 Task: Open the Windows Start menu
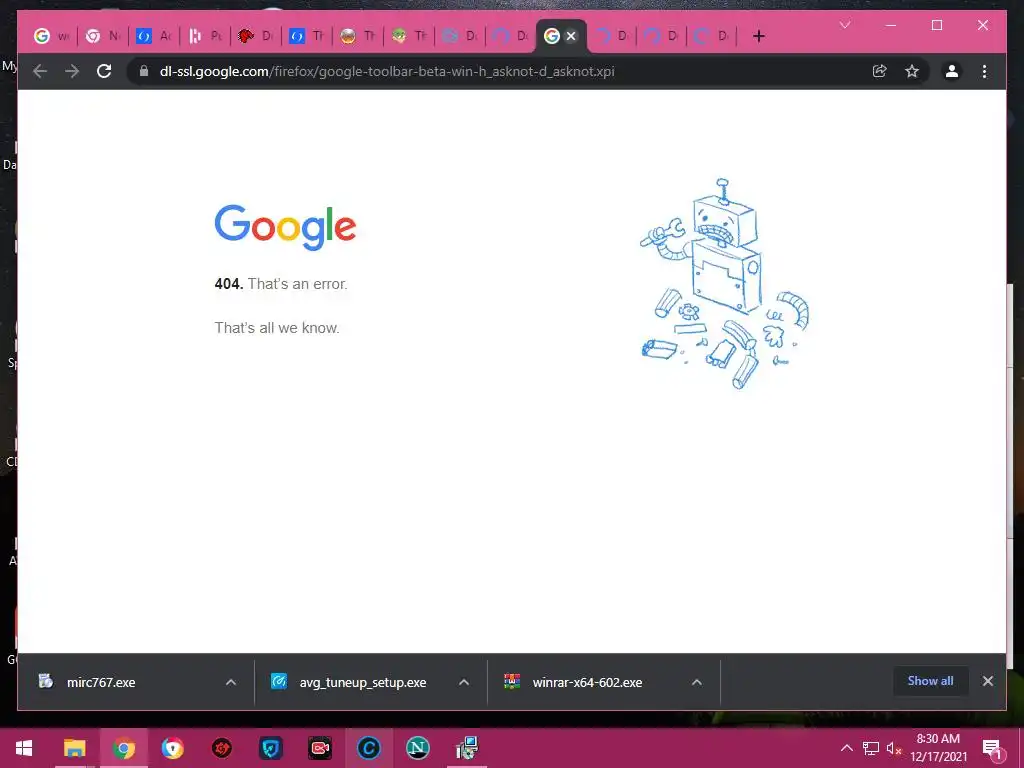point(24,748)
